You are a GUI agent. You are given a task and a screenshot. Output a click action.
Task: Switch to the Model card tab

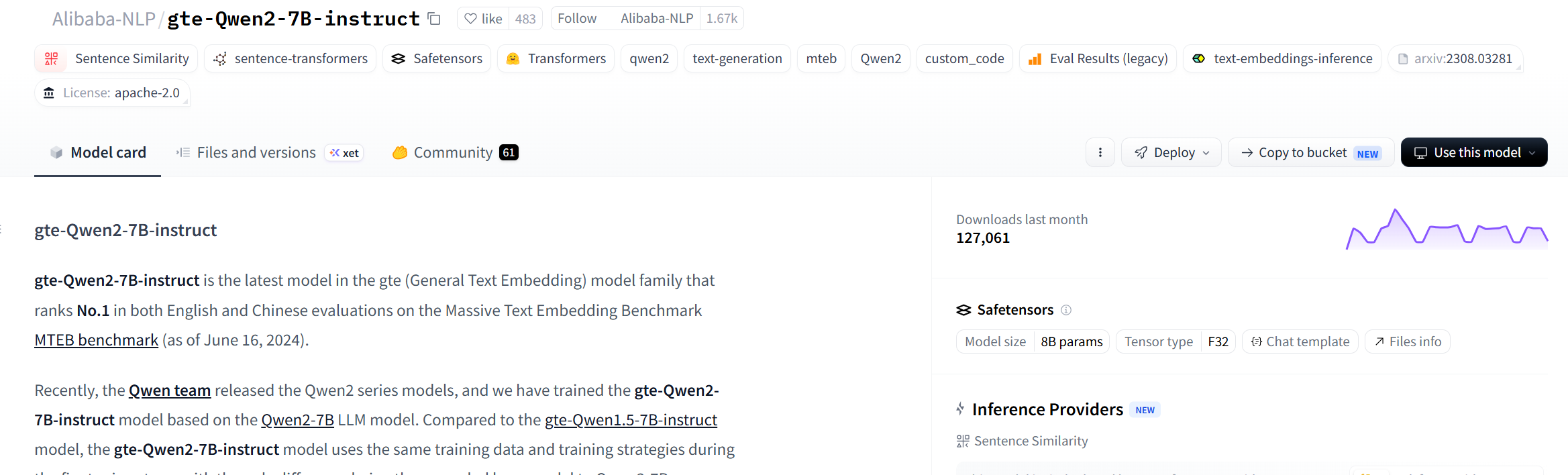point(98,153)
